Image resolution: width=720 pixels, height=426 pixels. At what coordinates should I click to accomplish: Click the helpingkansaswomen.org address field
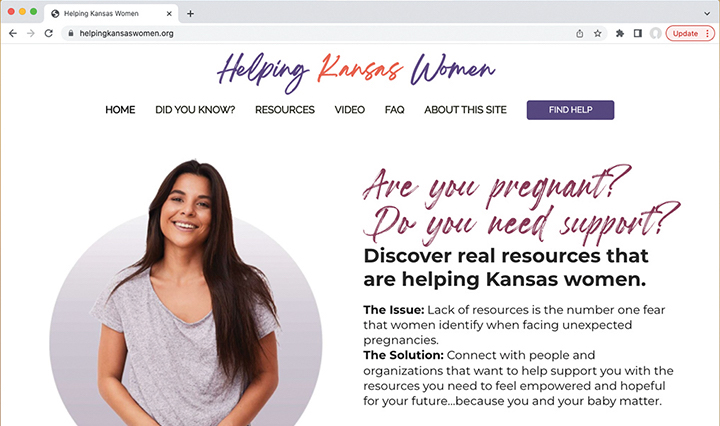(x=321, y=34)
